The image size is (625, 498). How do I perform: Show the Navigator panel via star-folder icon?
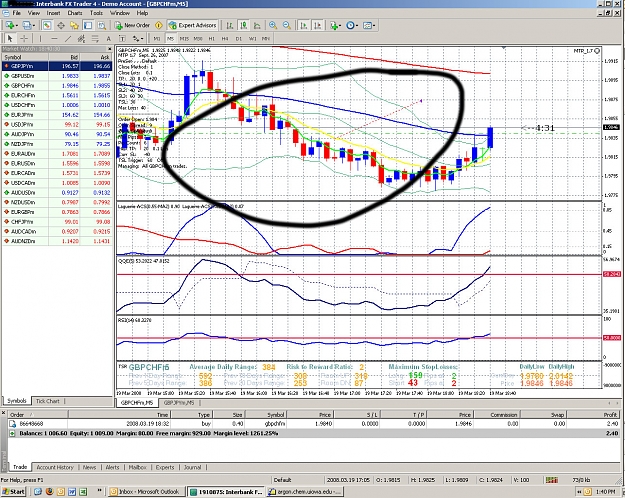(x=74, y=25)
